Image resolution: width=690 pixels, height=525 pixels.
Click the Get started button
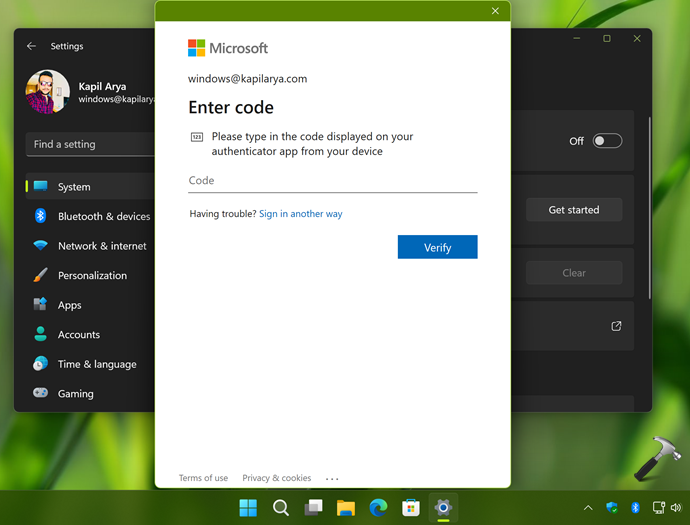coord(574,210)
